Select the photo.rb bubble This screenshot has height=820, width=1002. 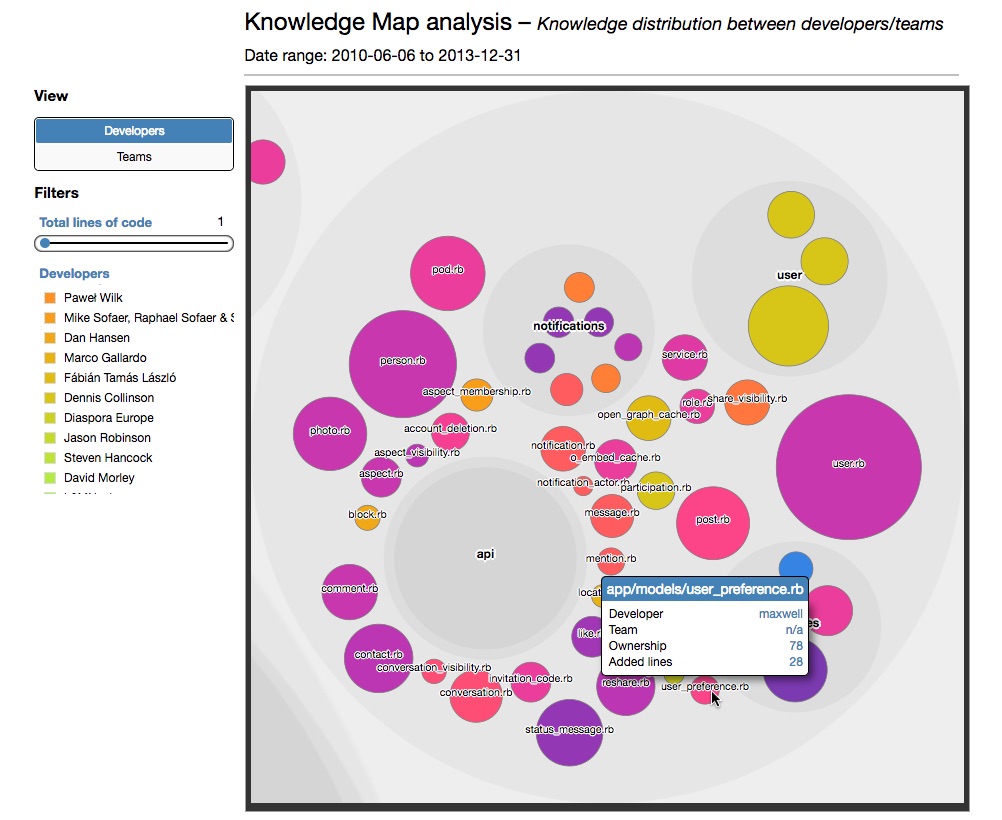[x=330, y=433]
